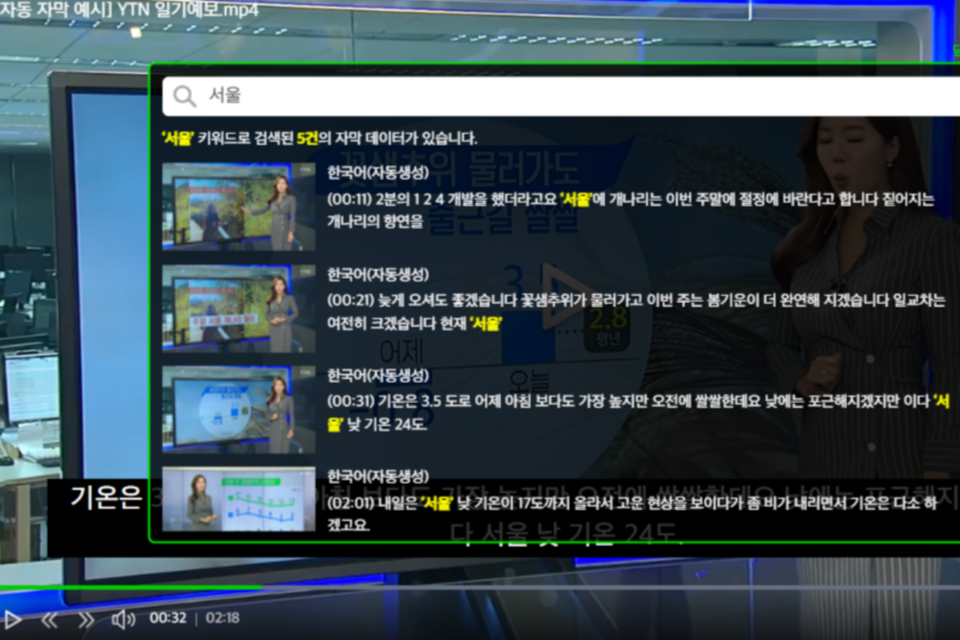Click the skip-backward double-arrow icon
The width and height of the screenshot is (960, 640).
(51, 618)
